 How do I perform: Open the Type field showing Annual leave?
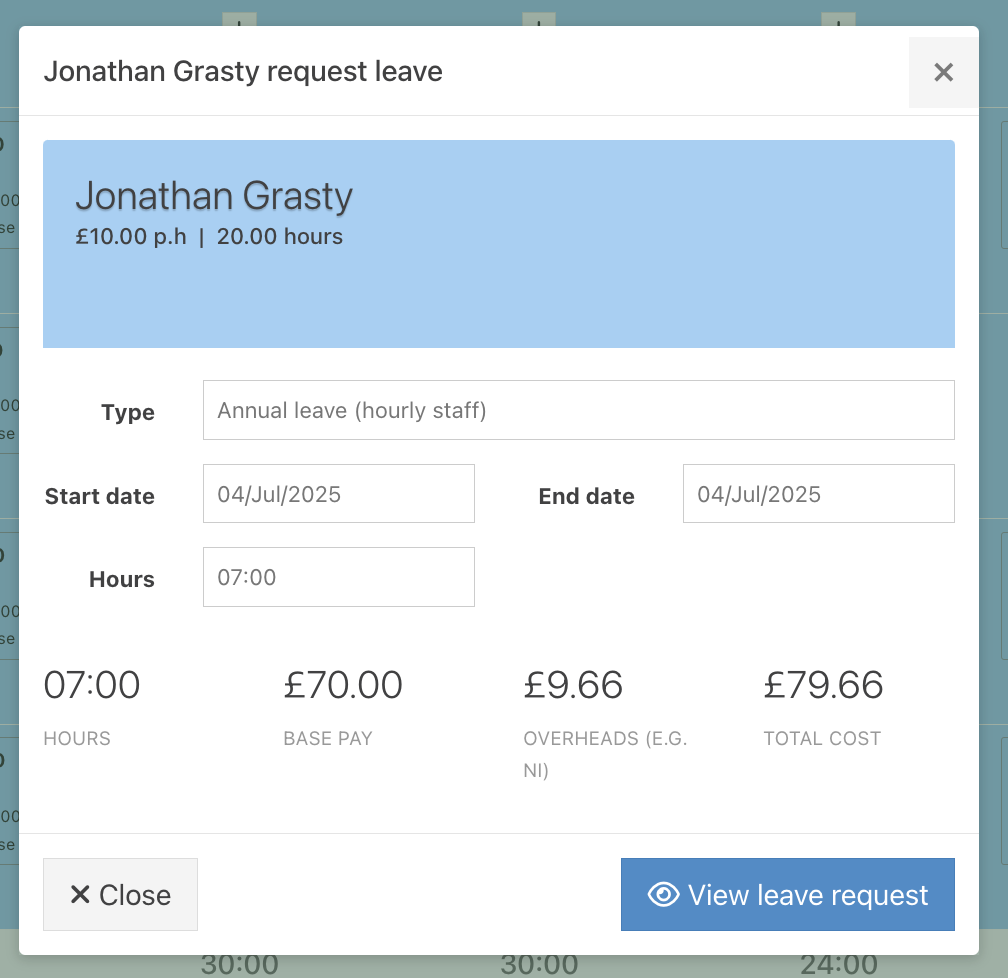pyautogui.click(x=579, y=410)
